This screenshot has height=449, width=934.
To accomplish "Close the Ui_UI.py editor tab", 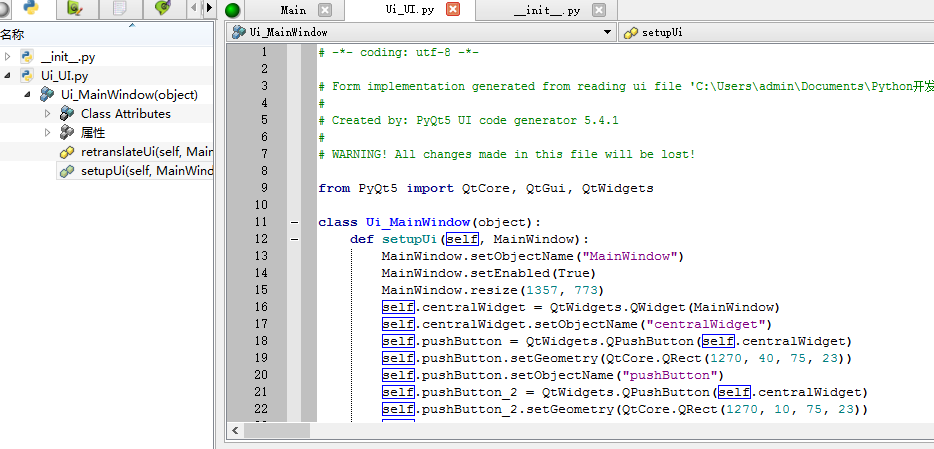I will coord(452,10).
